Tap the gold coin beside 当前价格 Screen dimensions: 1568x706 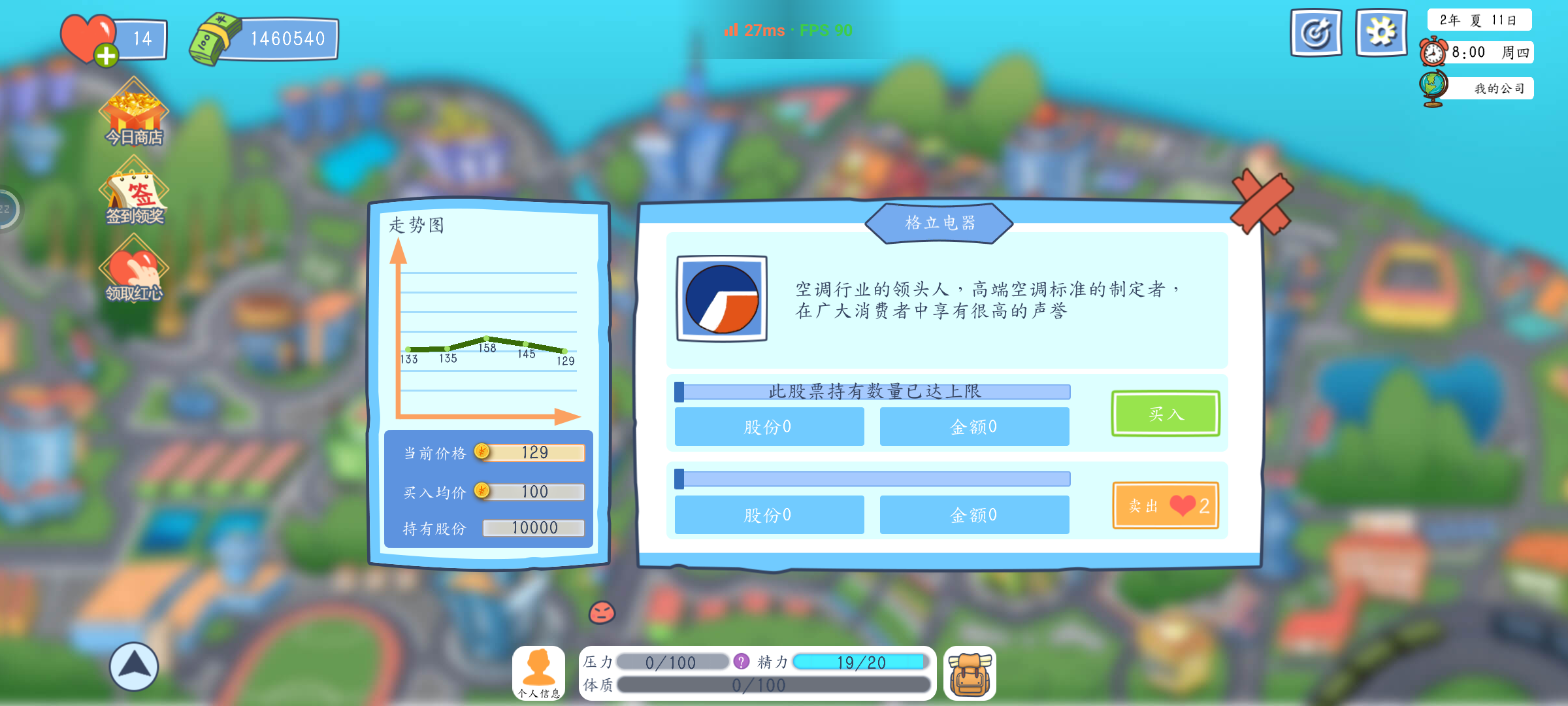[482, 451]
